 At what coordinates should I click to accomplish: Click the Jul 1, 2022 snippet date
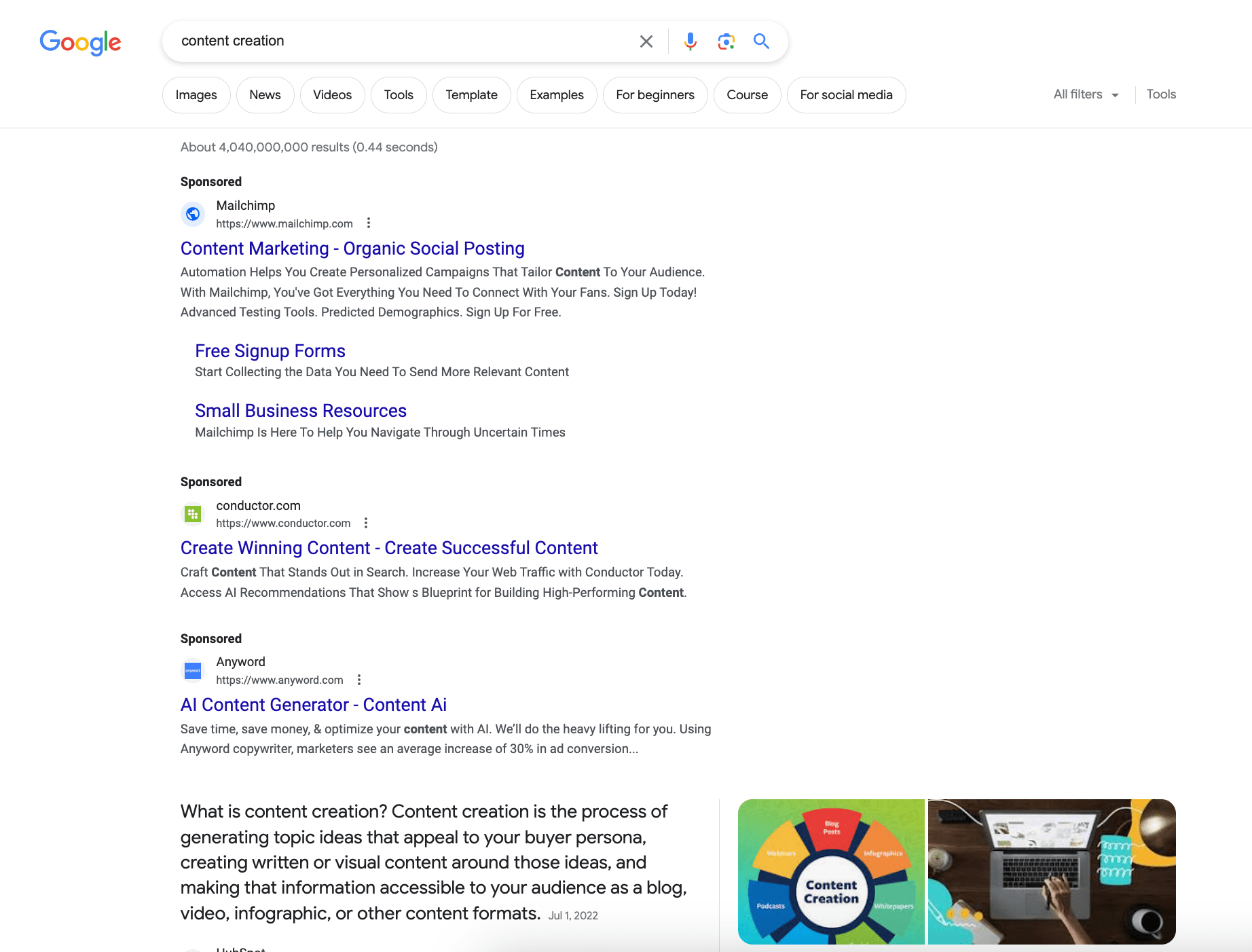(573, 915)
